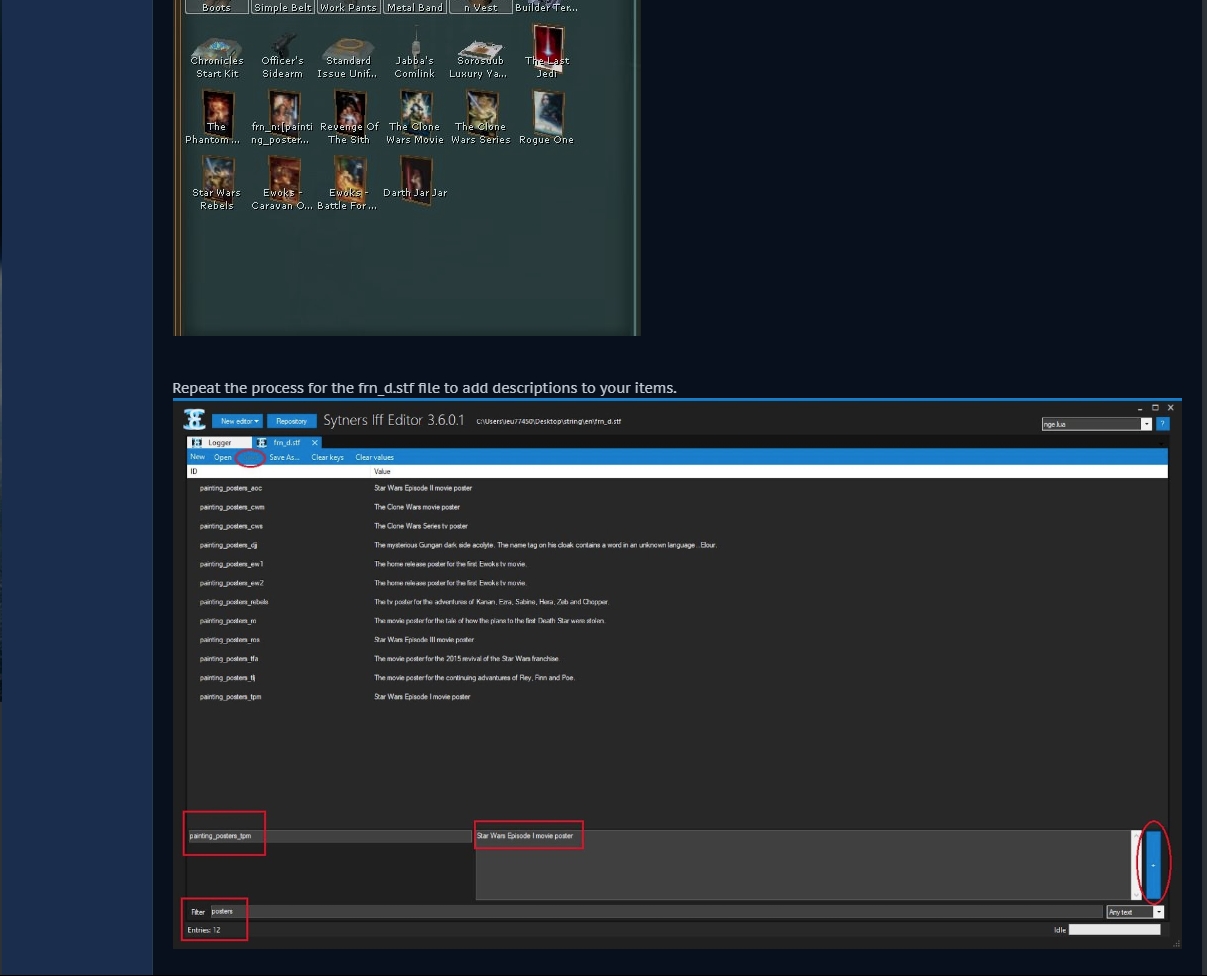This screenshot has height=976, width=1207.
Task: Select Chronicles Start Kit inventory item
Action: (216, 55)
